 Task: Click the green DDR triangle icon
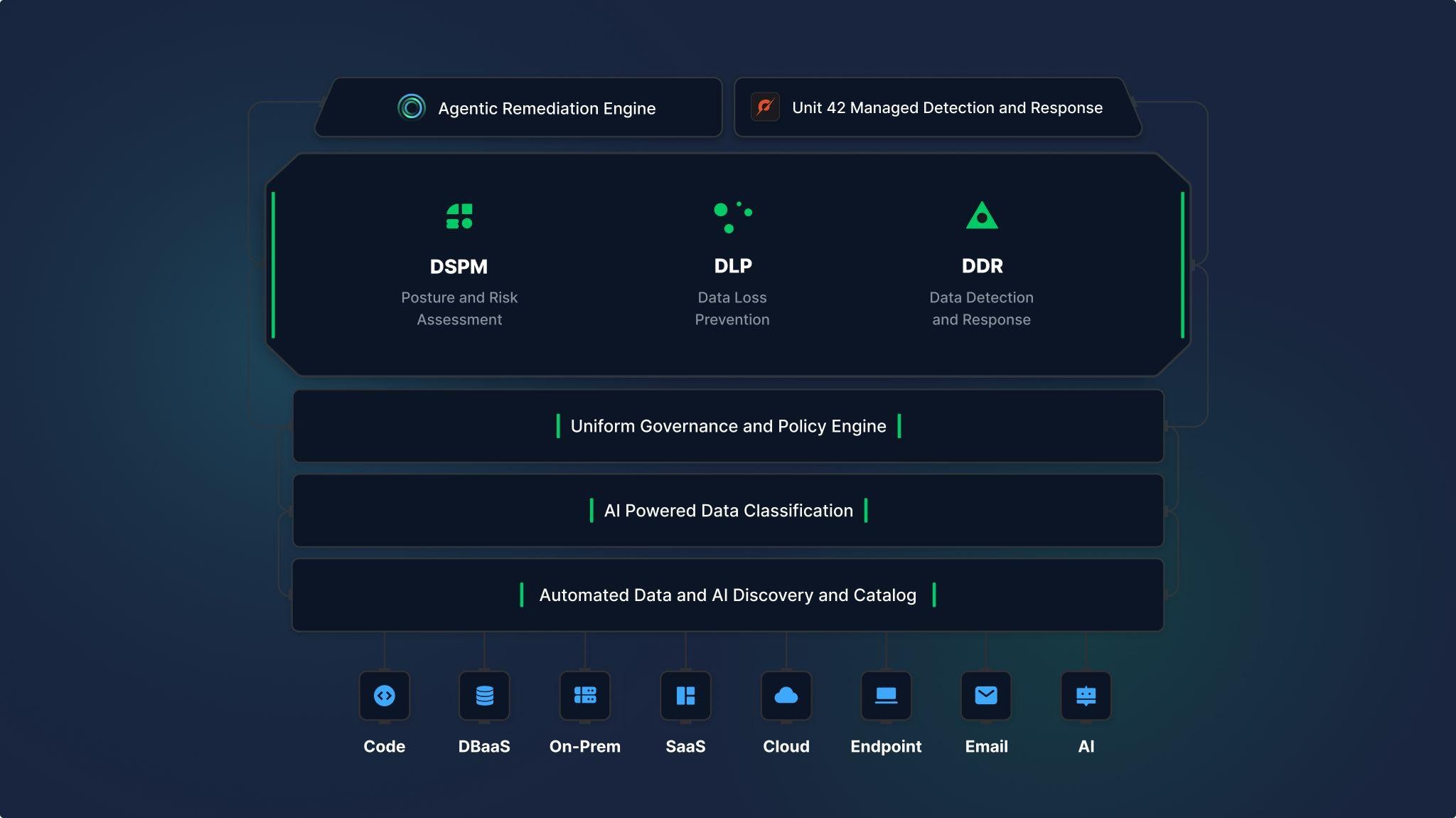pos(982,216)
